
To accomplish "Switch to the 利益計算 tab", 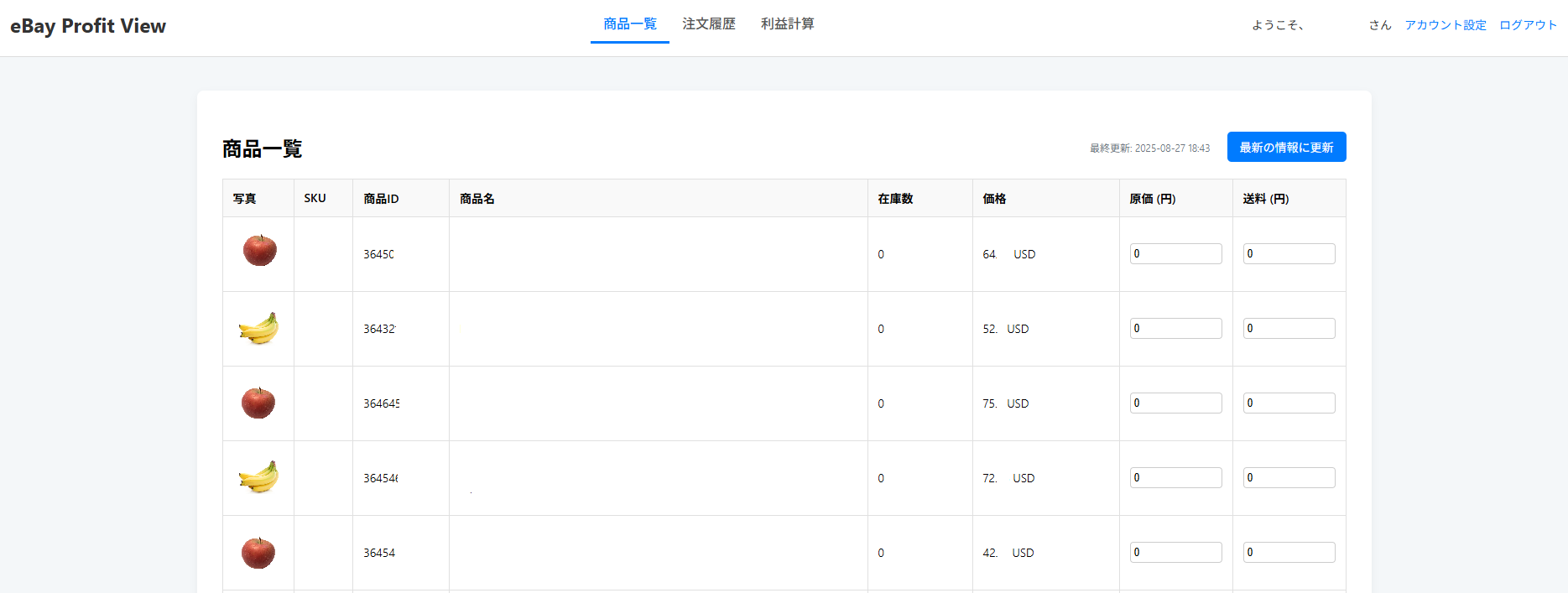I will [x=787, y=24].
